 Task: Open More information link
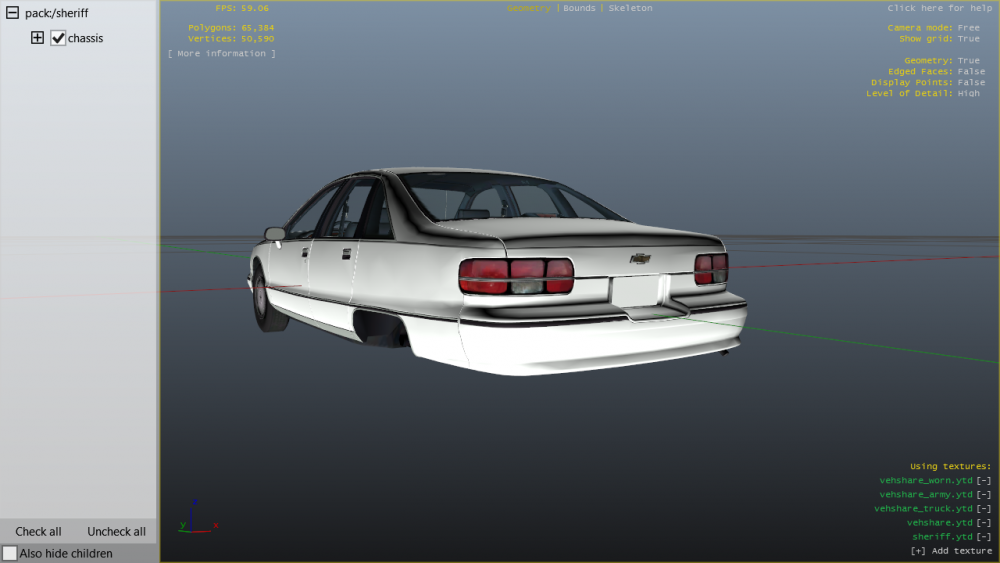[x=222, y=54]
